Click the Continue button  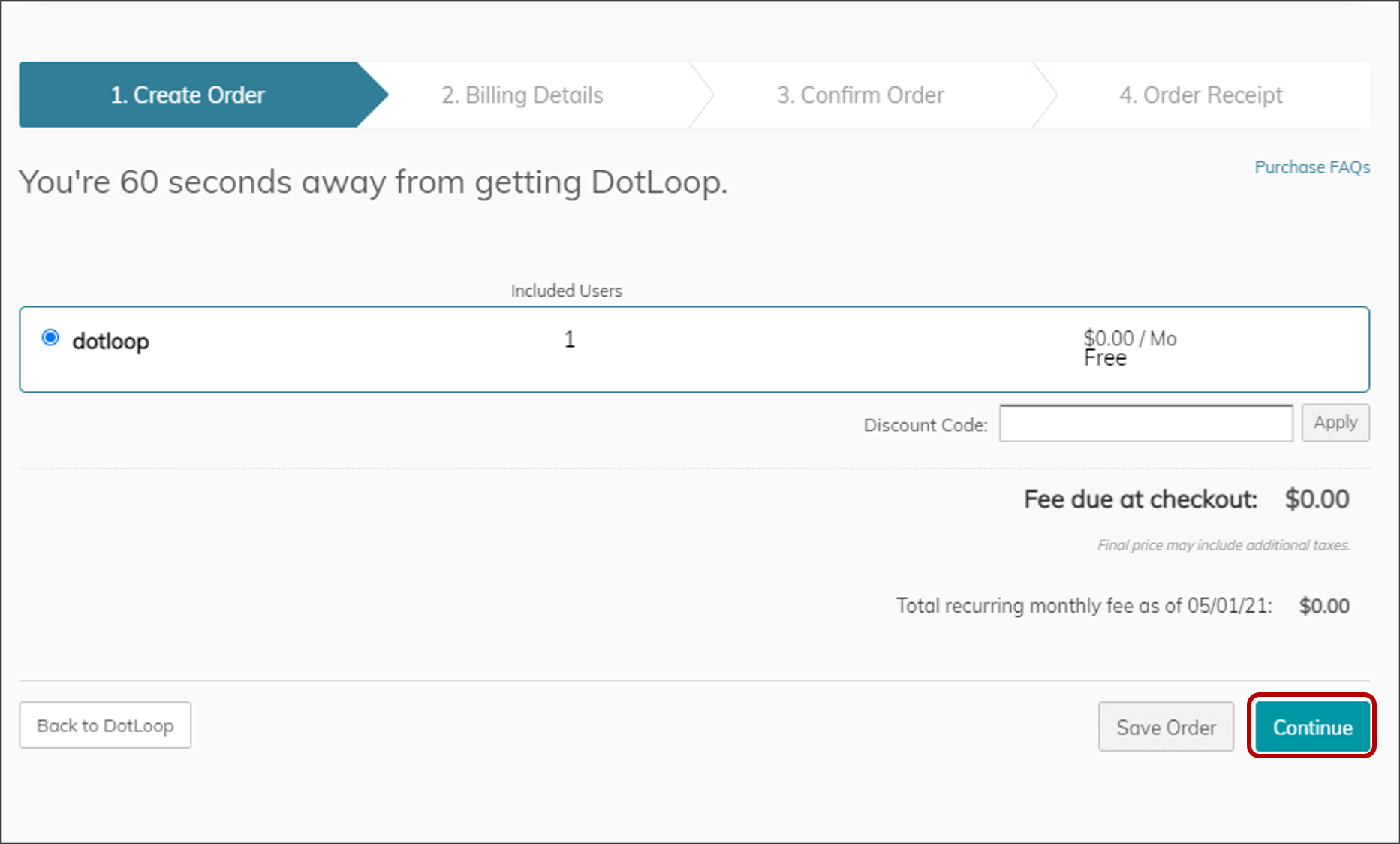pos(1312,727)
